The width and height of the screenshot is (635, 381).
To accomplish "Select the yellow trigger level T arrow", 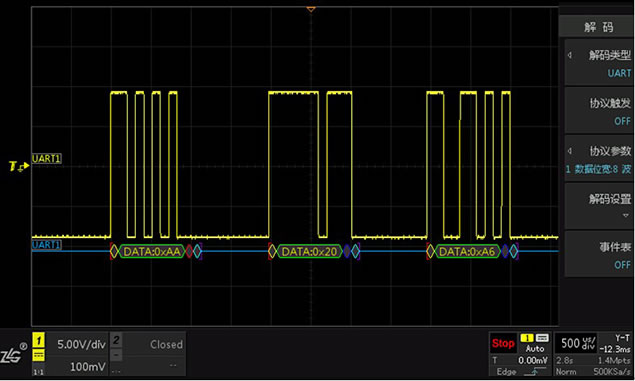I will [19, 166].
